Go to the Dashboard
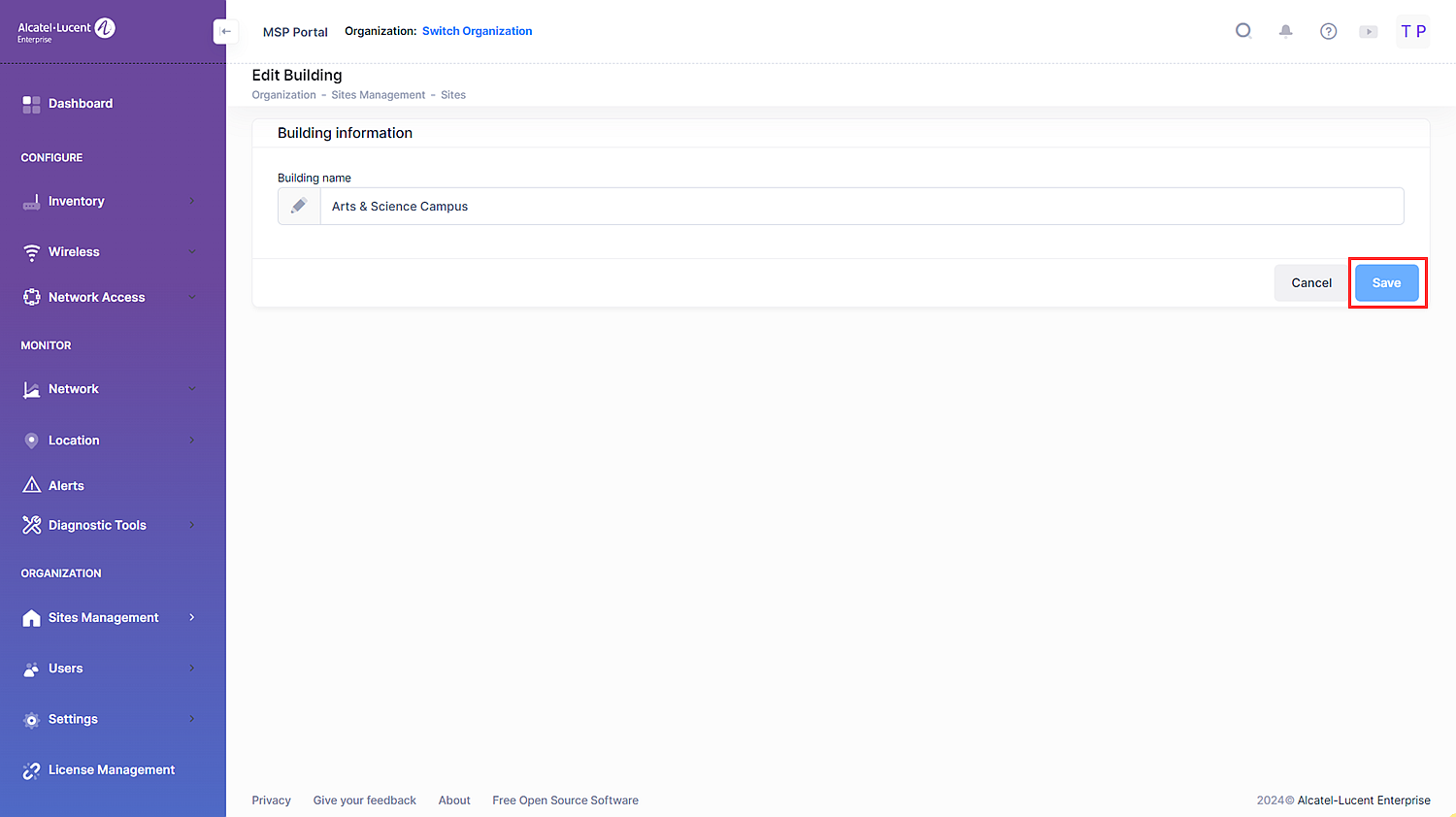 click(81, 104)
